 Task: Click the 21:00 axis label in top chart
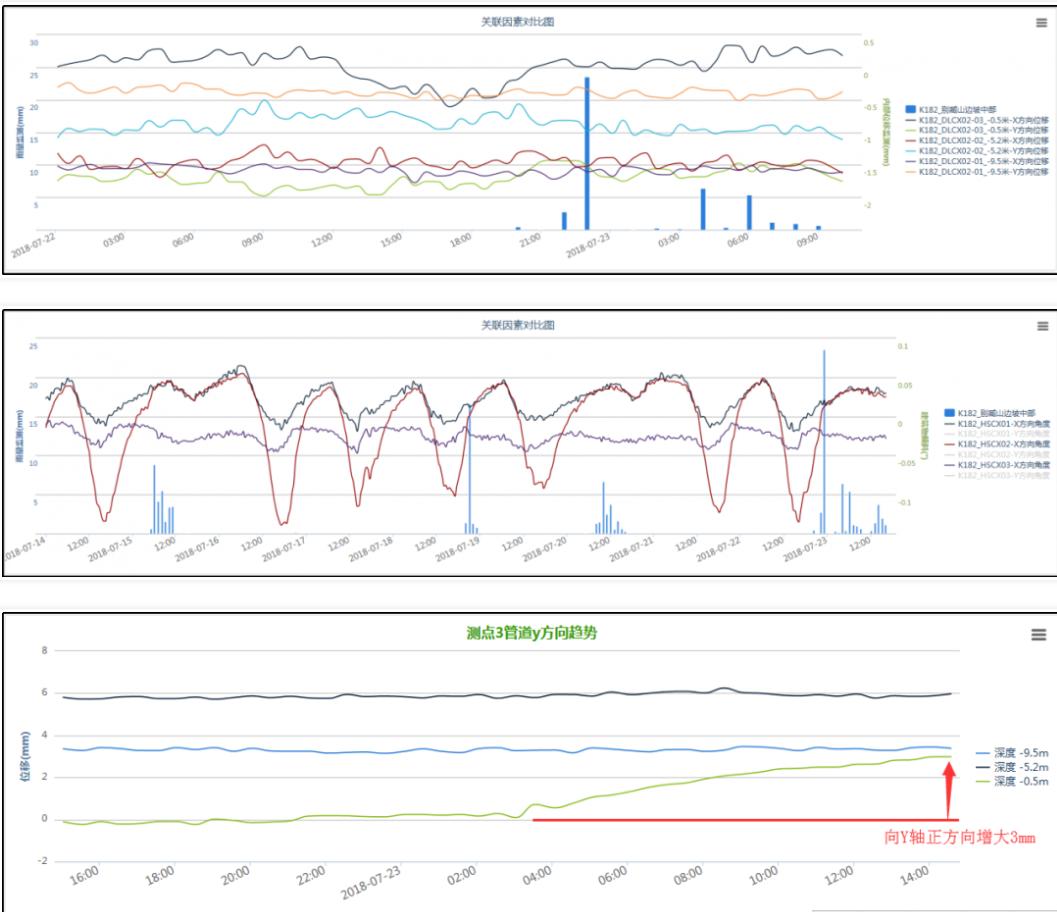pyautogui.click(x=529, y=239)
